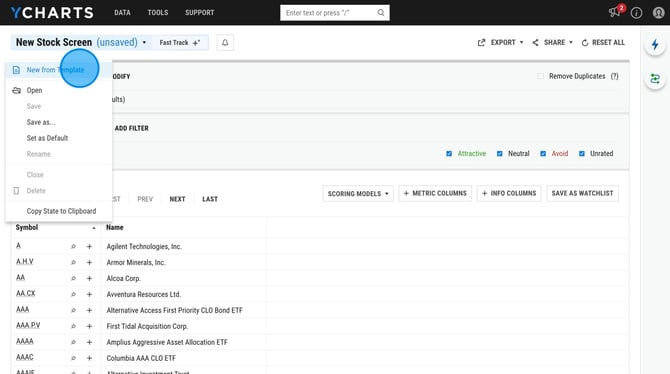
Task: Click the plus icon for A
Action: coord(89,247)
